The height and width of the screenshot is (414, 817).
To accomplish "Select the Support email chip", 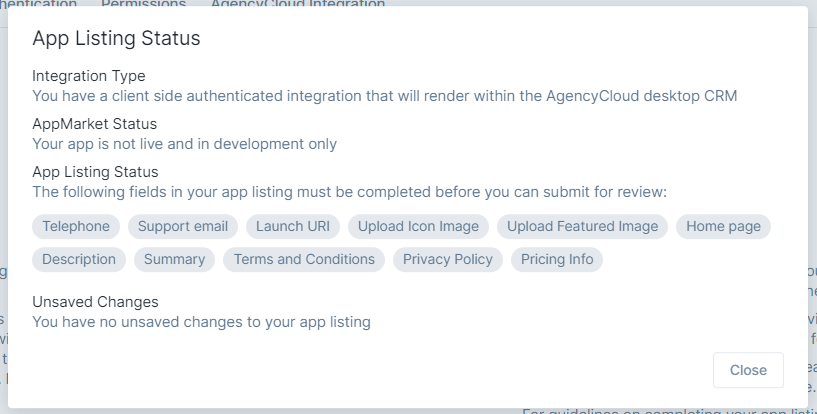I will [183, 226].
